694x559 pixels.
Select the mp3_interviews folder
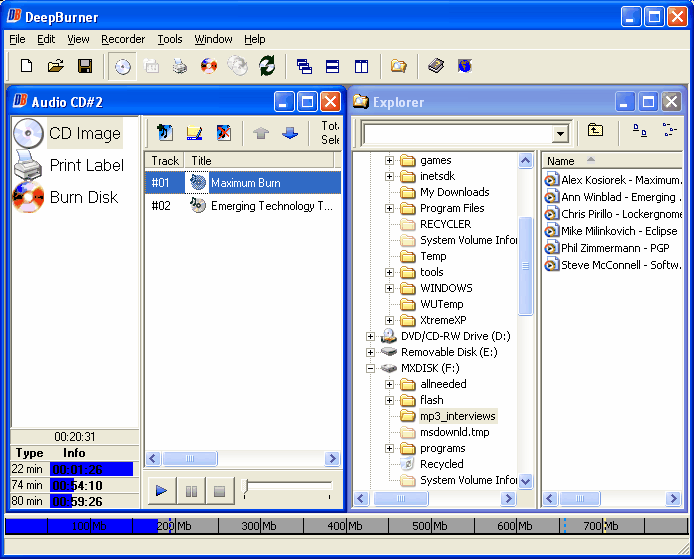click(x=458, y=416)
